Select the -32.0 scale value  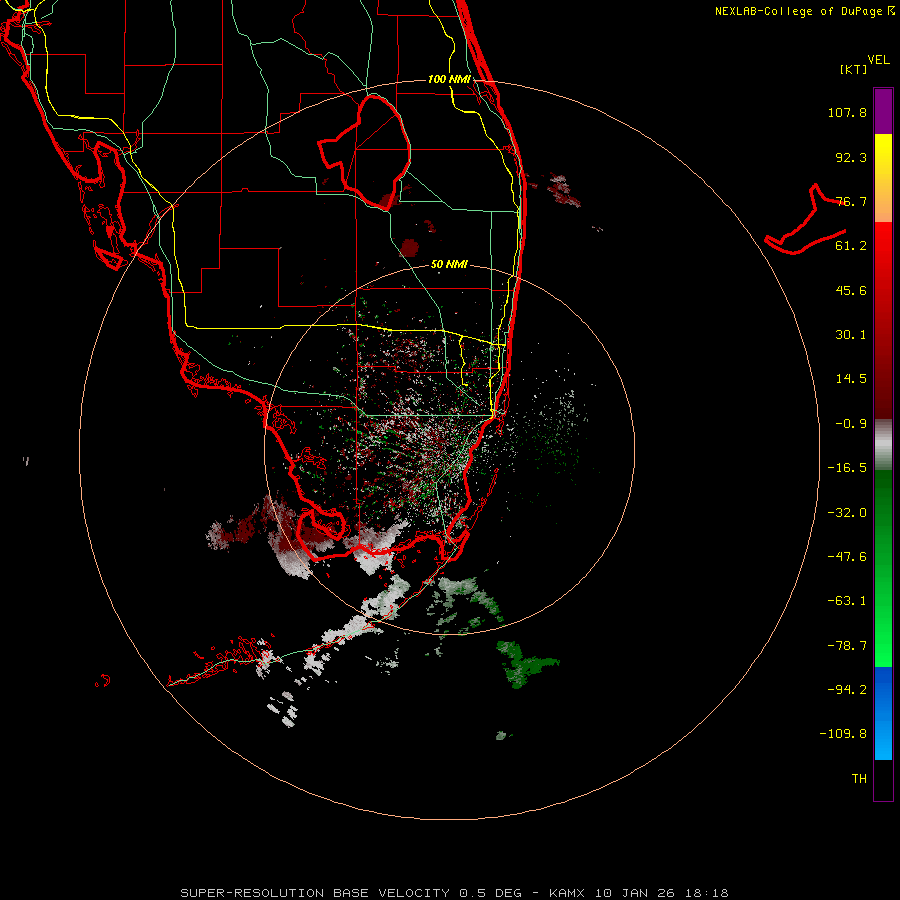click(x=847, y=513)
